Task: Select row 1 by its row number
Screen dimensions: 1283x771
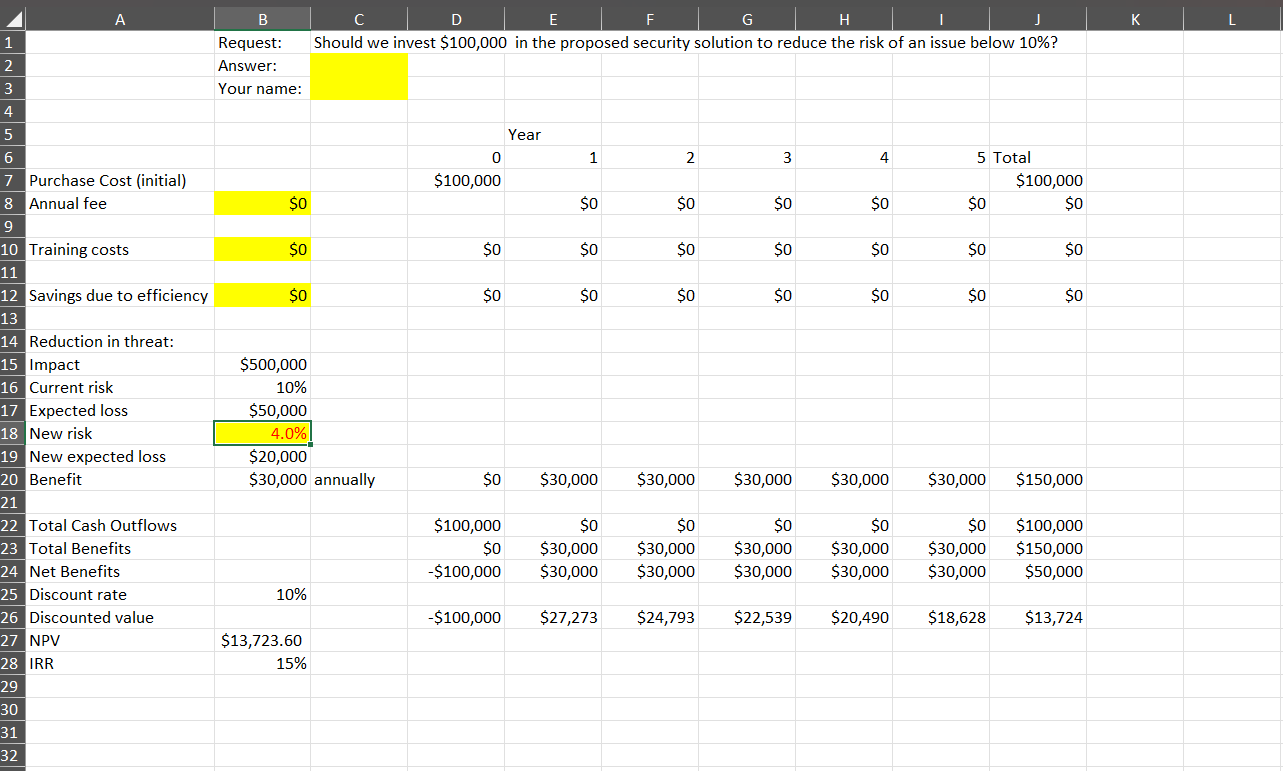Action: coord(13,43)
